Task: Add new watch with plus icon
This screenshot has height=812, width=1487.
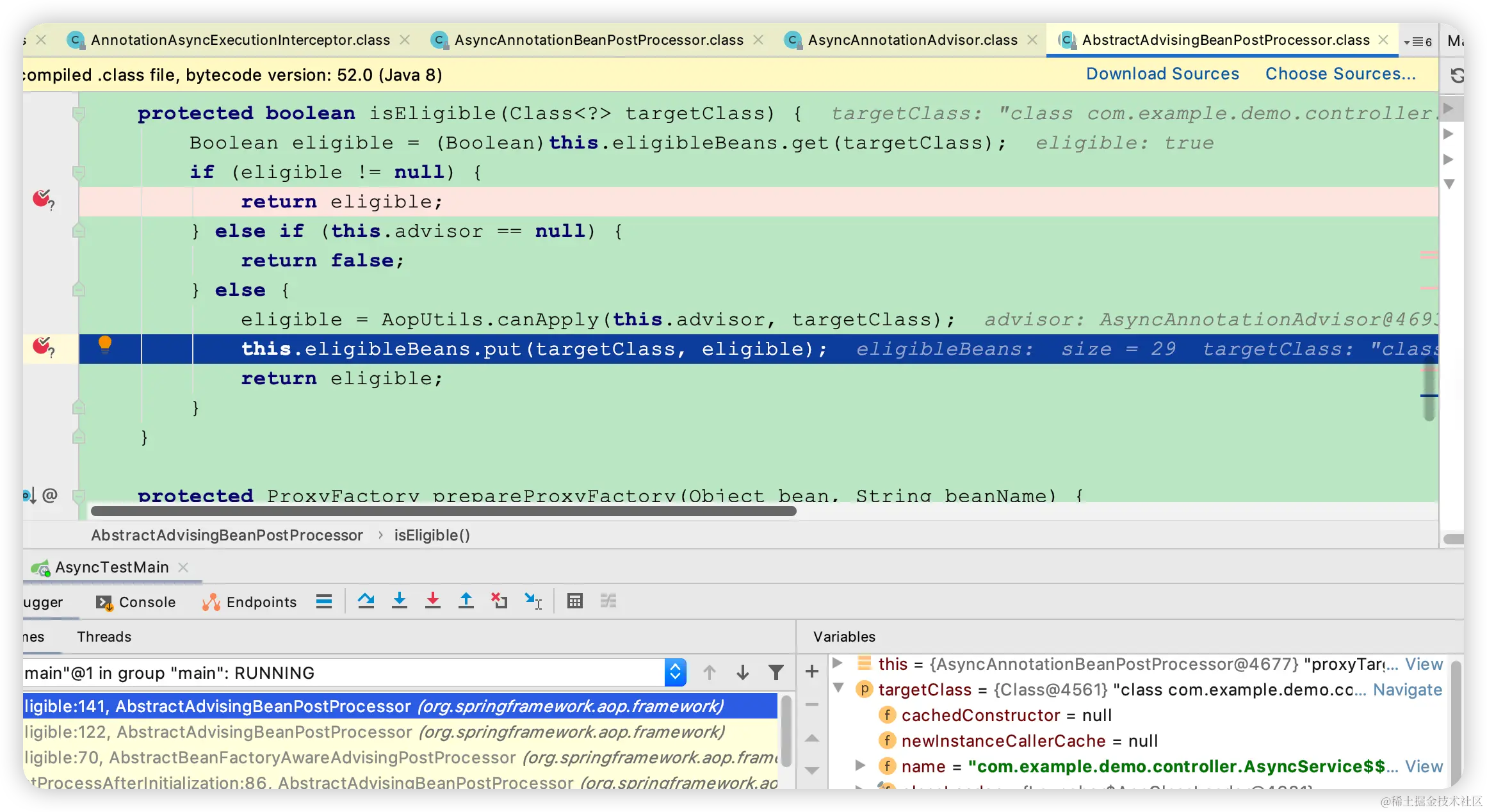Action: [x=812, y=671]
